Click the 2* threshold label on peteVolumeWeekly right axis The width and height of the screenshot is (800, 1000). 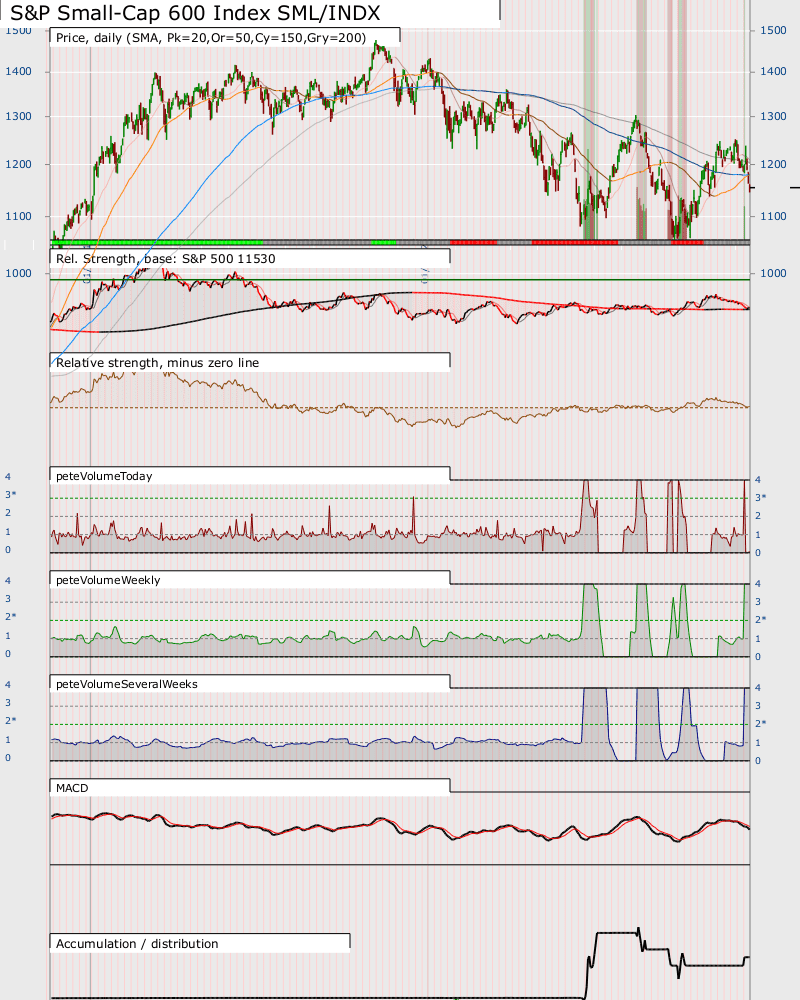point(761,619)
